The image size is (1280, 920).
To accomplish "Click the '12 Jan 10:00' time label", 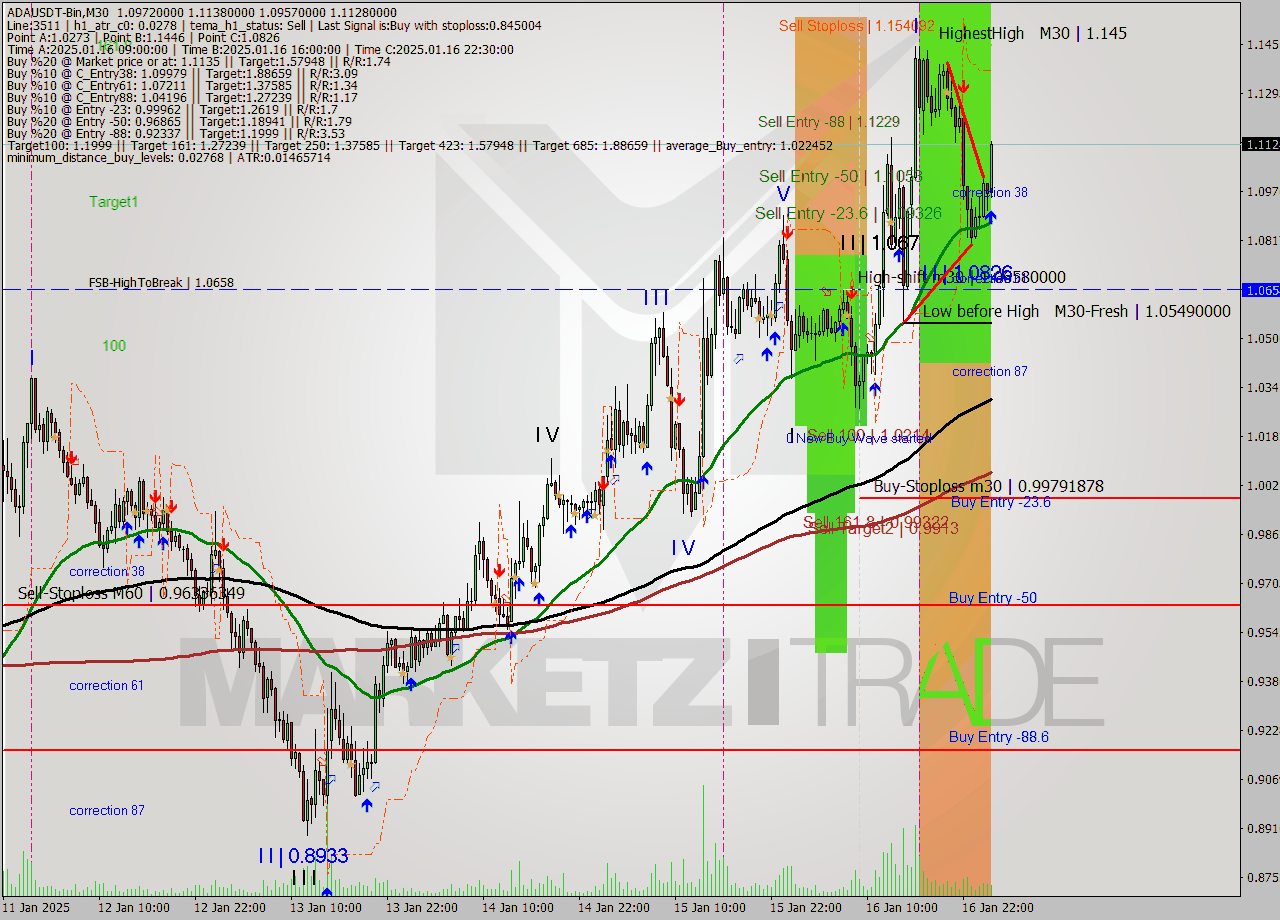I will (134, 908).
